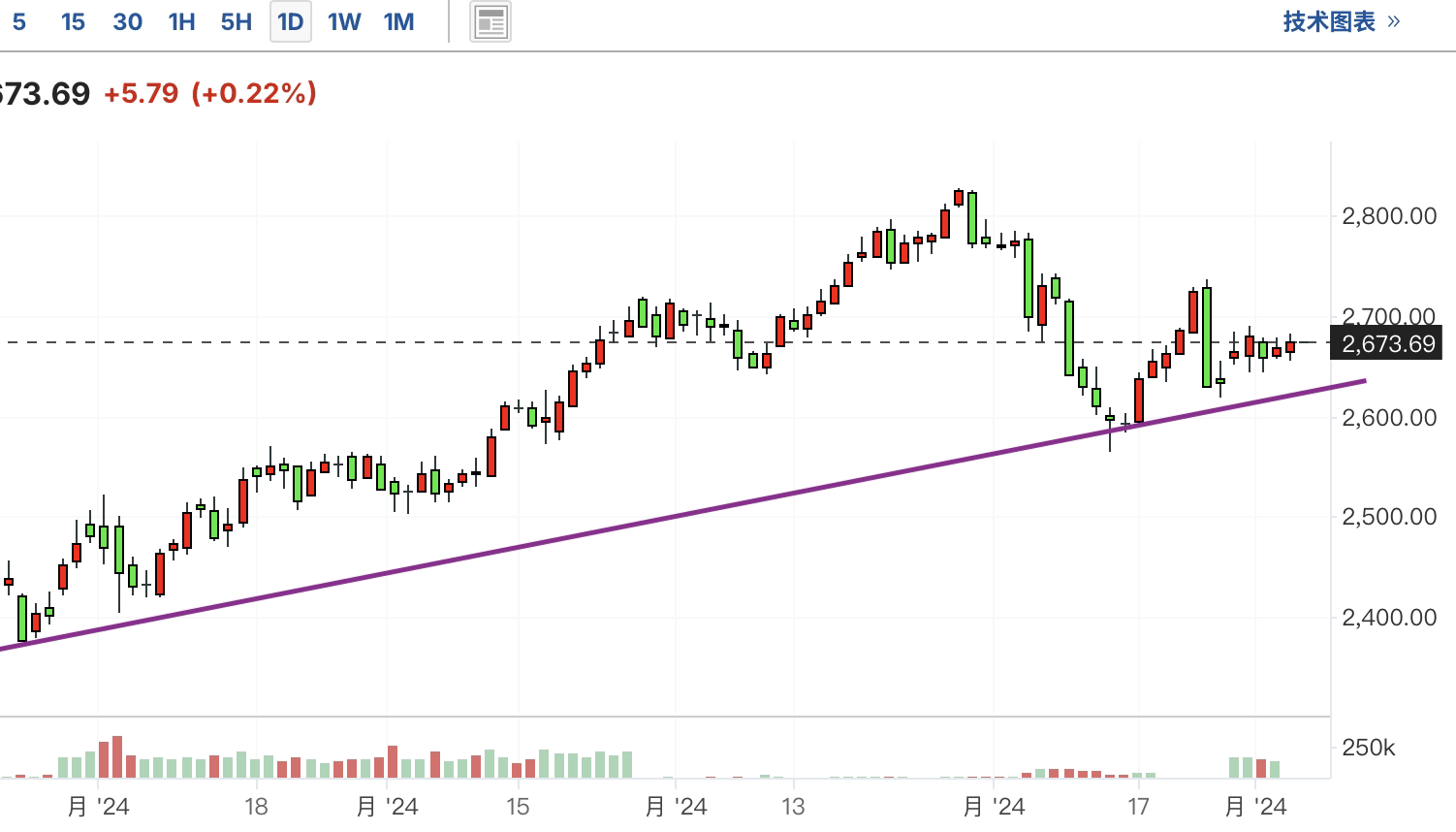Click the purple ascending trend line
The image size is (1456, 832).
683,514
